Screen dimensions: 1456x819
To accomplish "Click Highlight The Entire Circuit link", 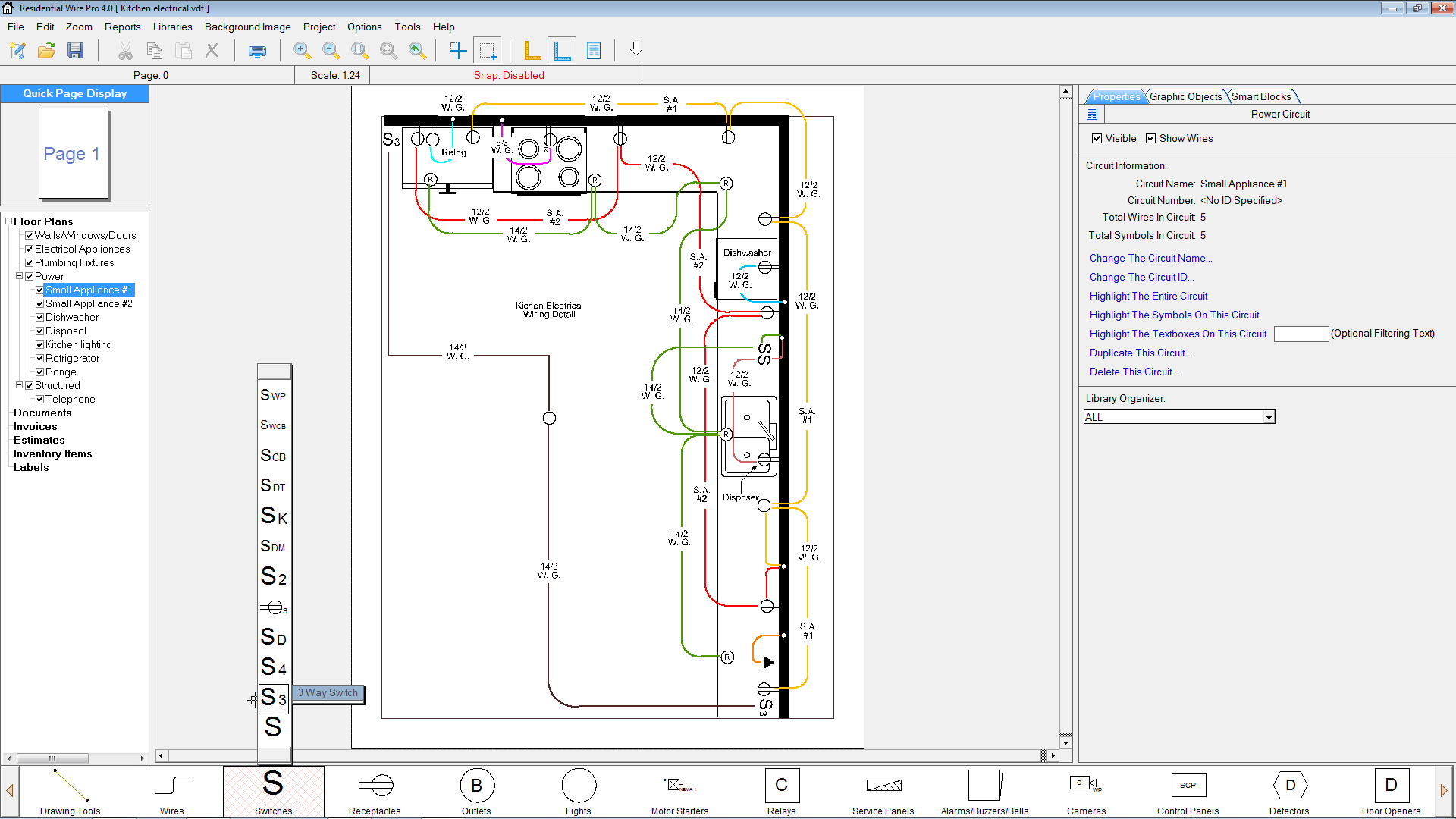I will tap(1148, 297).
